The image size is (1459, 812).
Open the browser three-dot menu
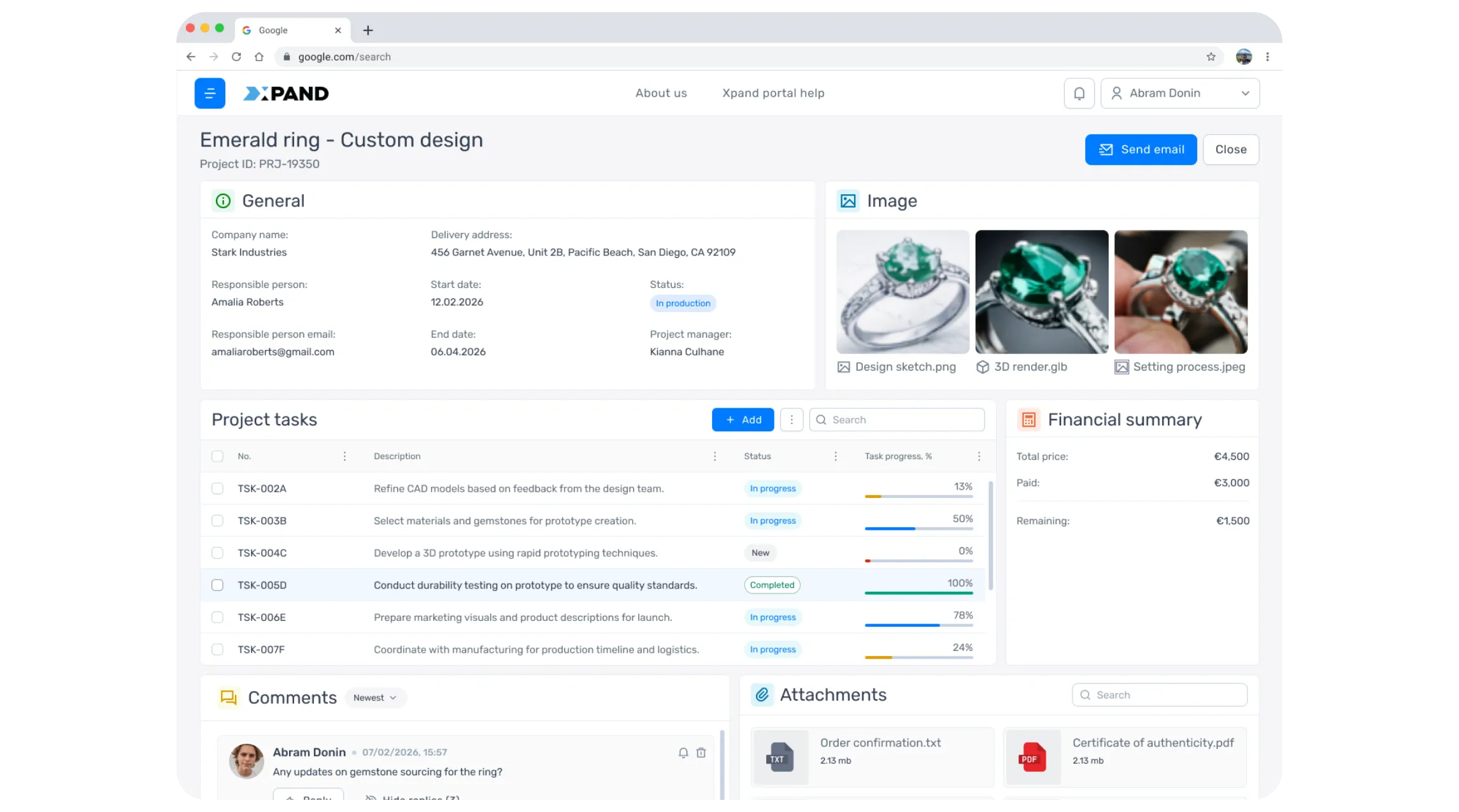click(1267, 57)
